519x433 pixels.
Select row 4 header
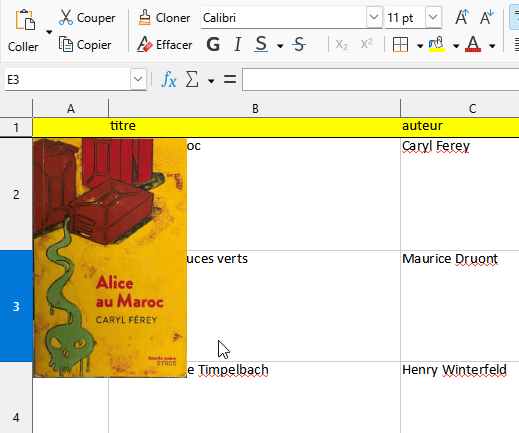point(16,398)
